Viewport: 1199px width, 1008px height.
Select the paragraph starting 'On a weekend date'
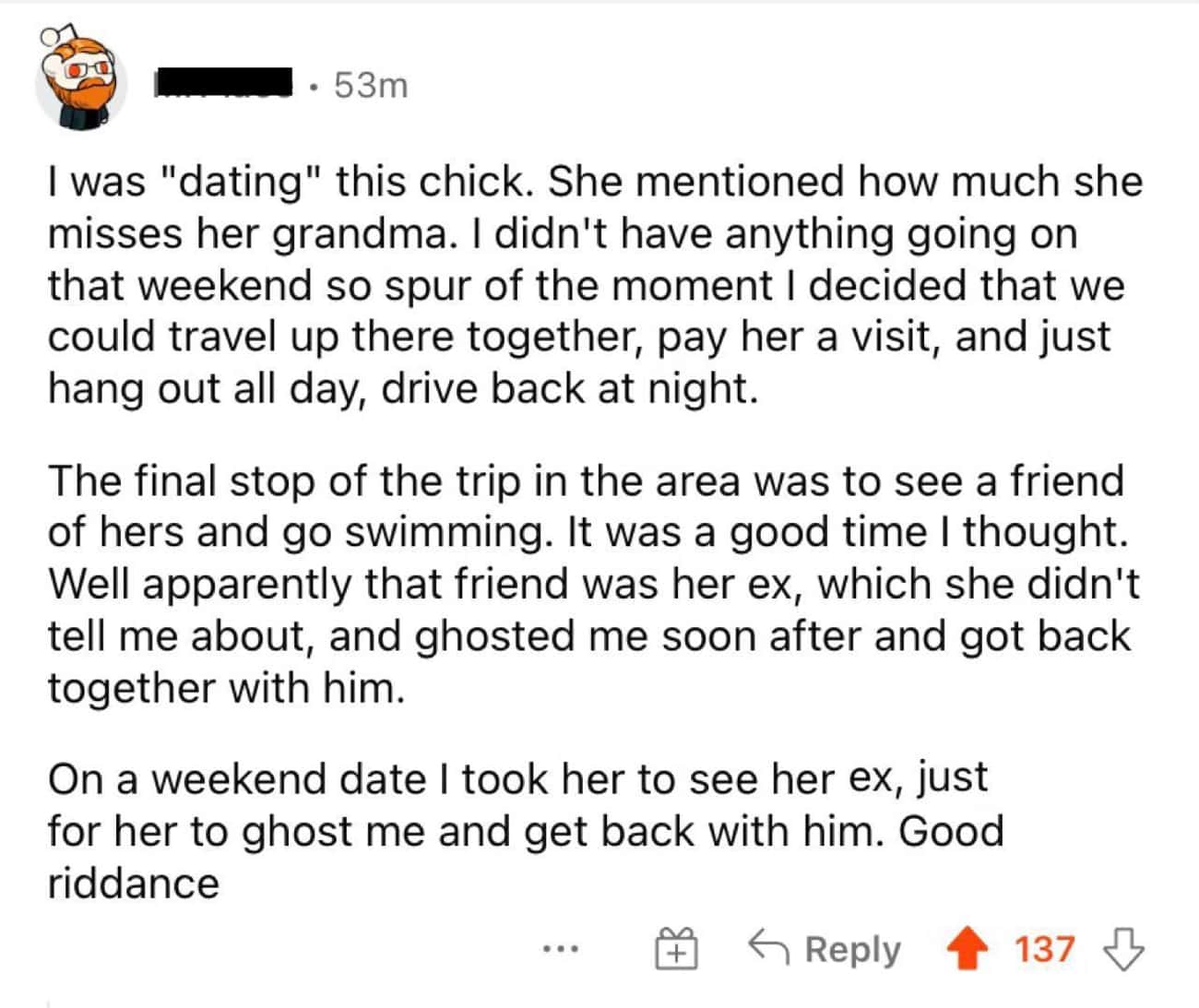coord(526,831)
